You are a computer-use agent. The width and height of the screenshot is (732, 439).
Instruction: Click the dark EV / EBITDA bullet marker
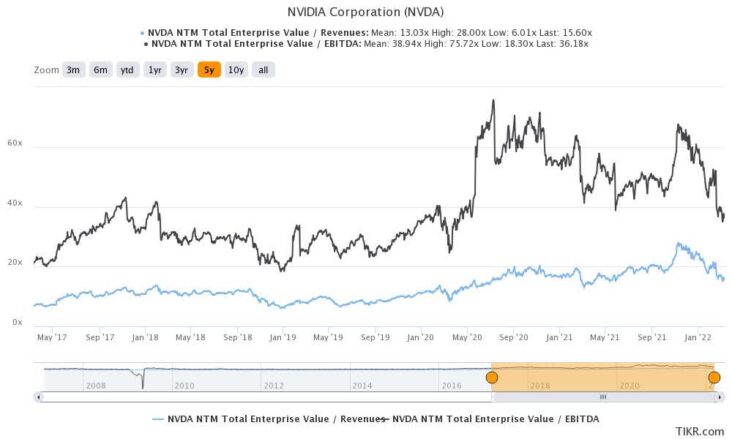[x=143, y=44]
